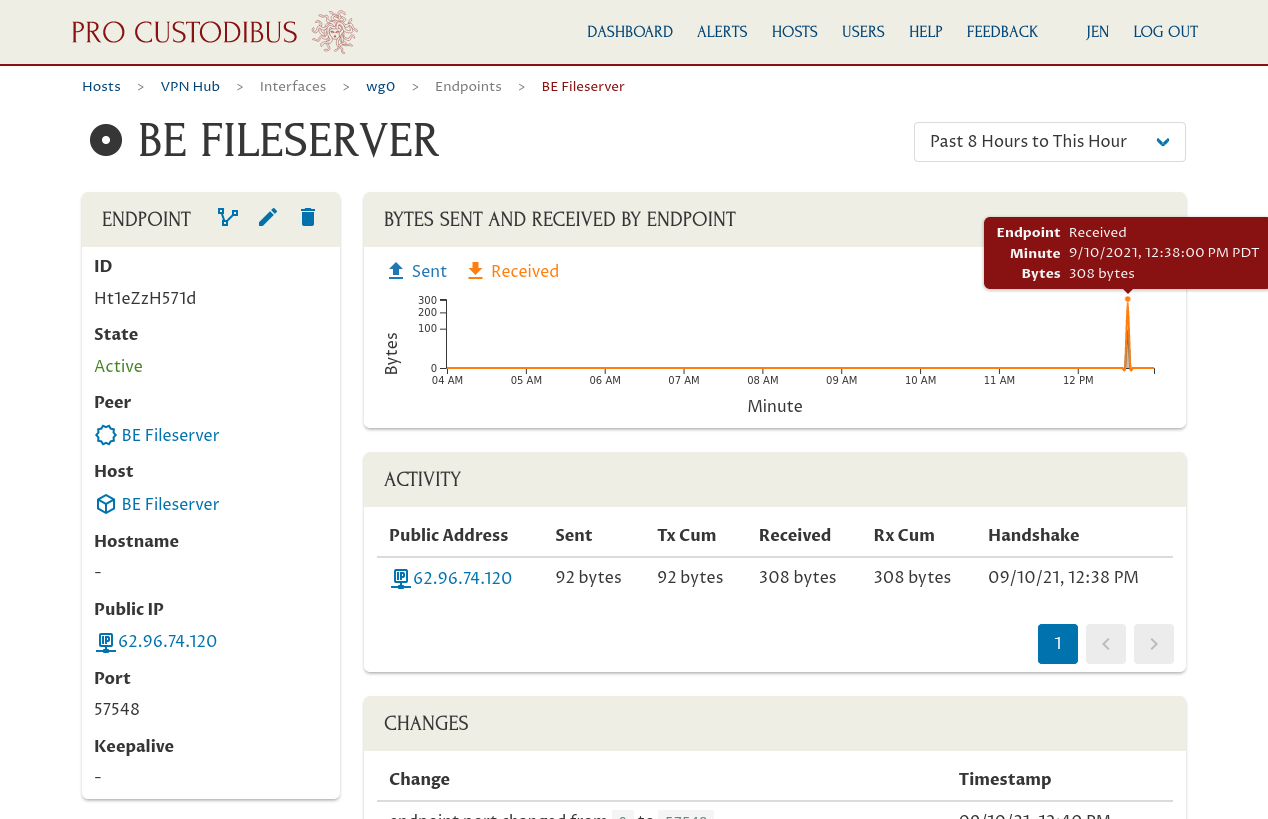This screenshot has width=1268, height=819.
Task: Click the Pro Custodibus medusa logo icon
Action: [334, 32]
